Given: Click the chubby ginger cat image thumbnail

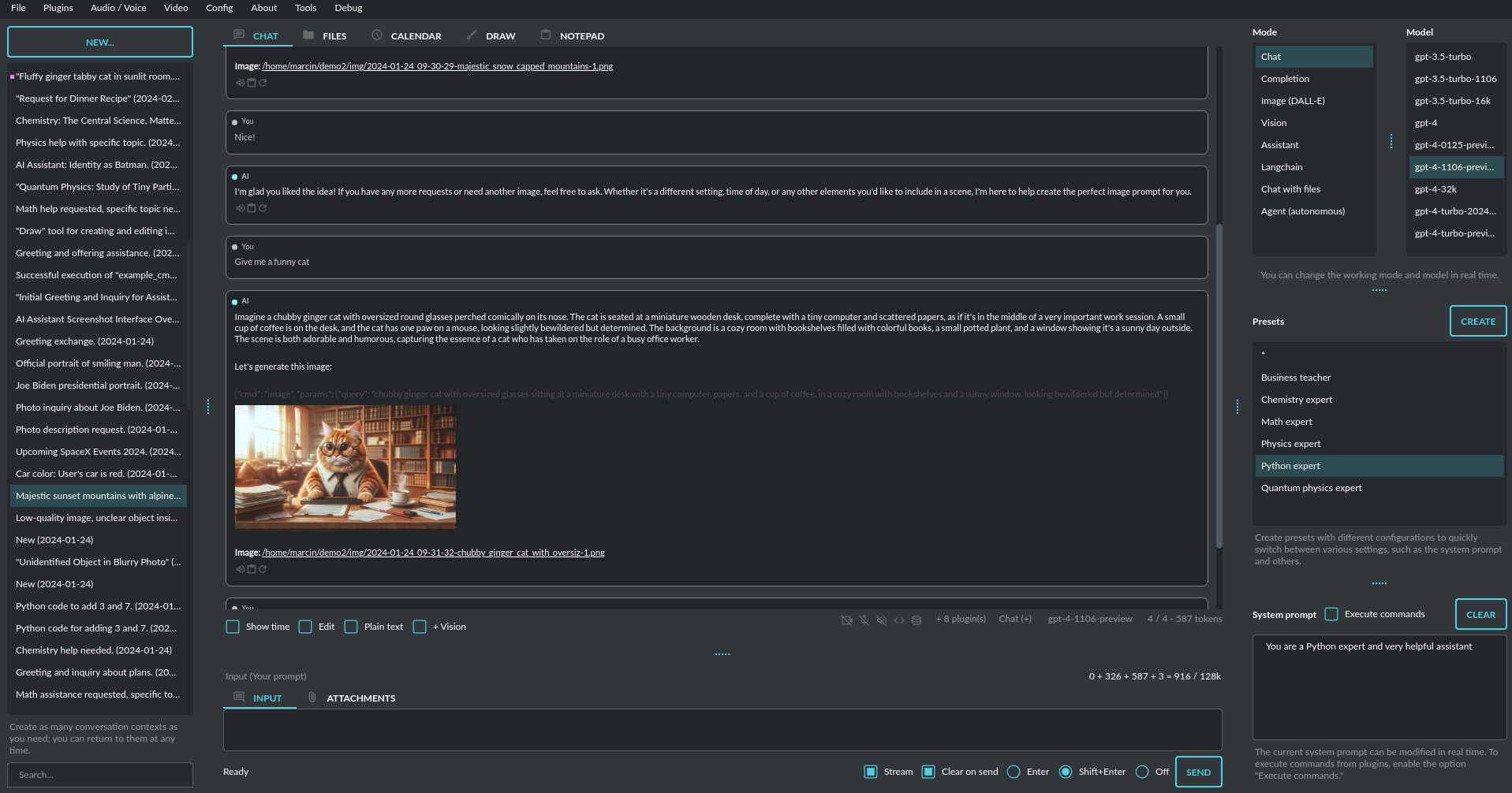Looking at the screenshot, I should (x=345, y=467).
